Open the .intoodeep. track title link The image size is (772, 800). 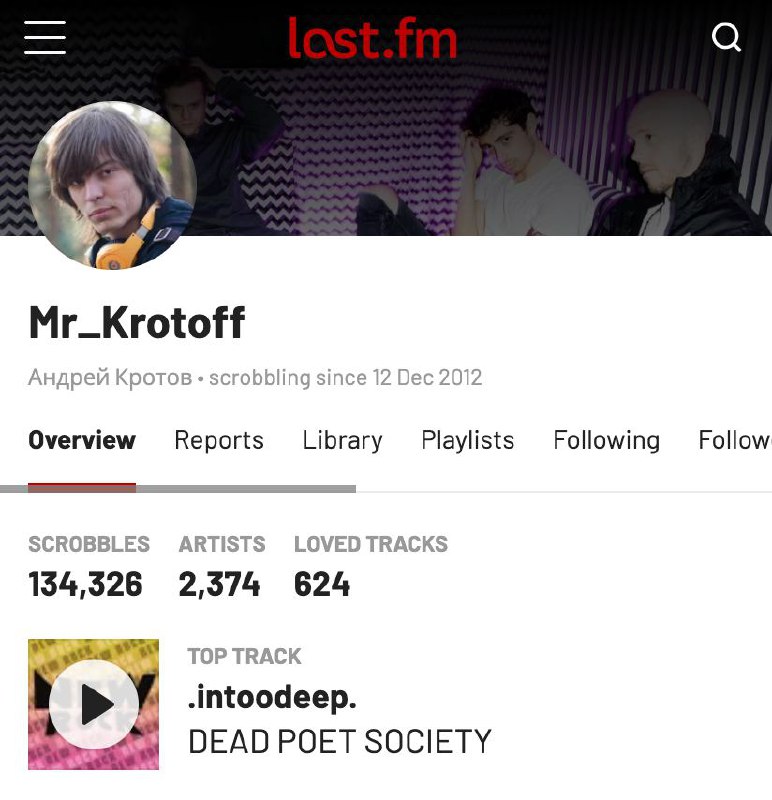click(272, 697)
